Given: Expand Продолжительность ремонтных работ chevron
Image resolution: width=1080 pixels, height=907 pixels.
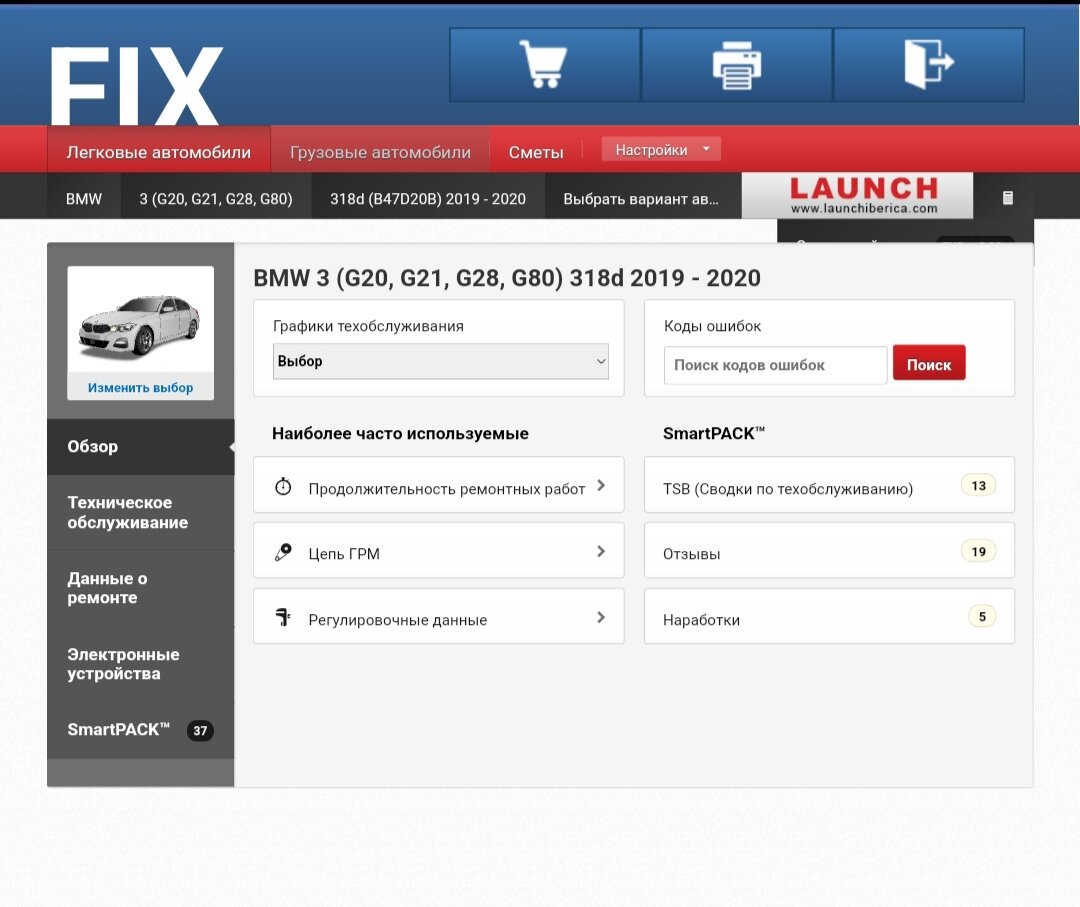Looking at the screenshot, I should tap(601, 486).
